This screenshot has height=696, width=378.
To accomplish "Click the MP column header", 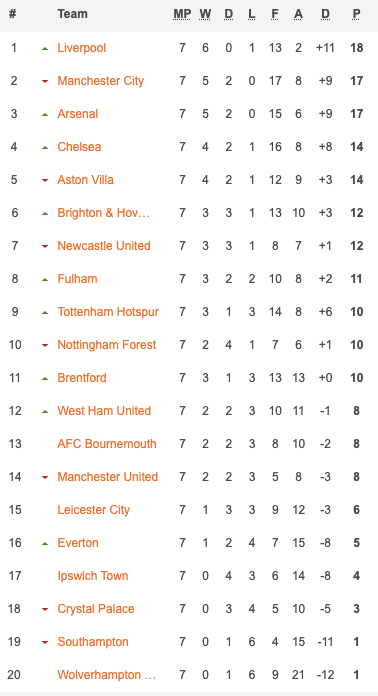I will click(x=182, y=15).
